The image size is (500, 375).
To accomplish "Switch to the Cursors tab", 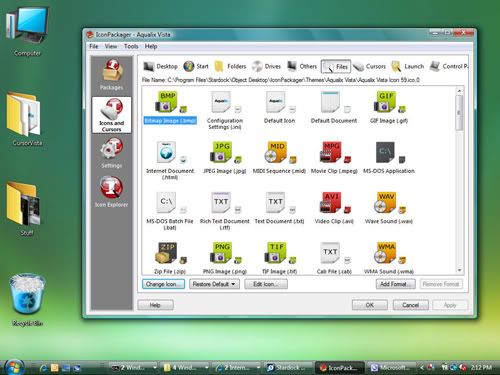I will pos(369,66).
